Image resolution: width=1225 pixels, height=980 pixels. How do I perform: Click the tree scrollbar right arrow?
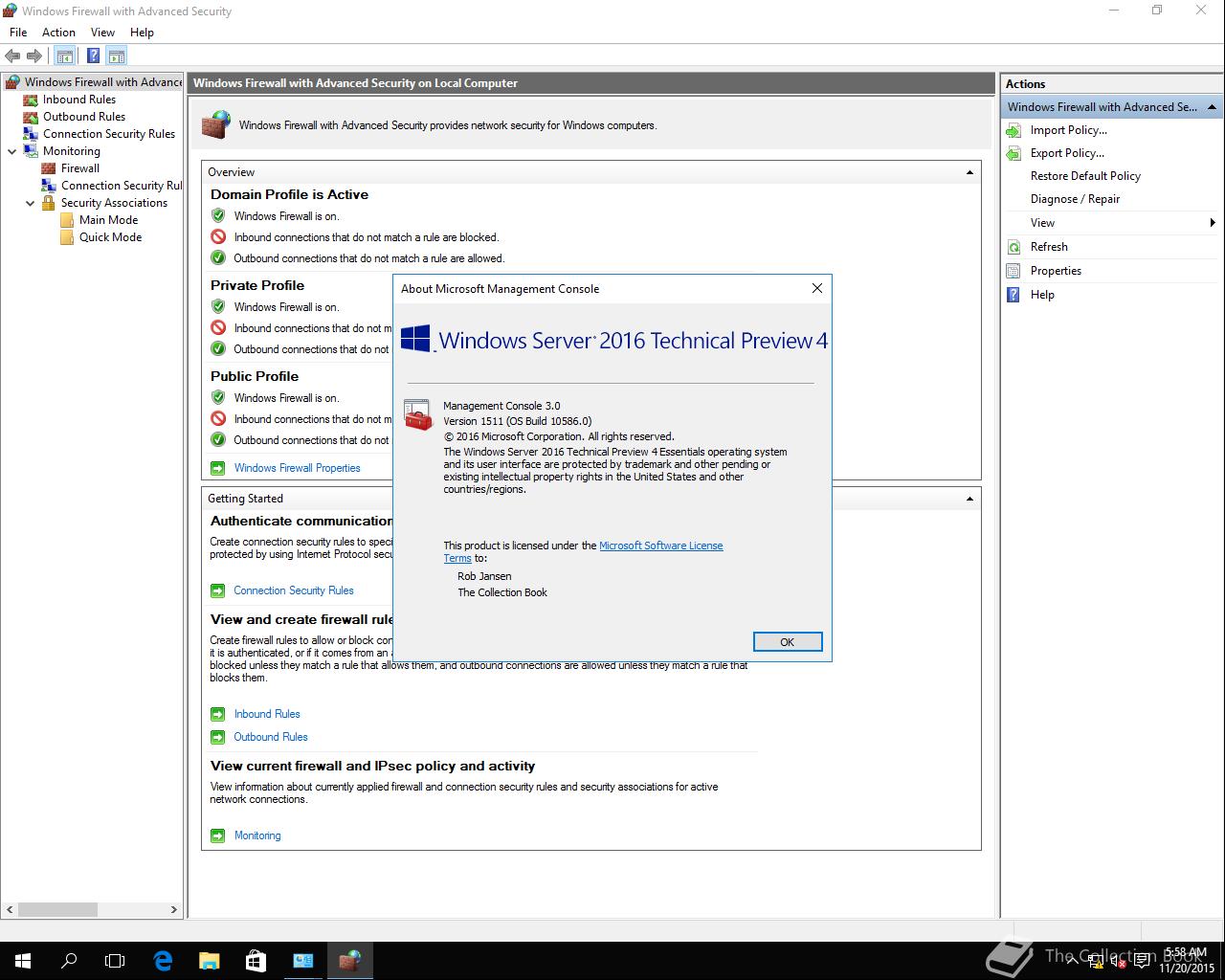click(174, 909)
